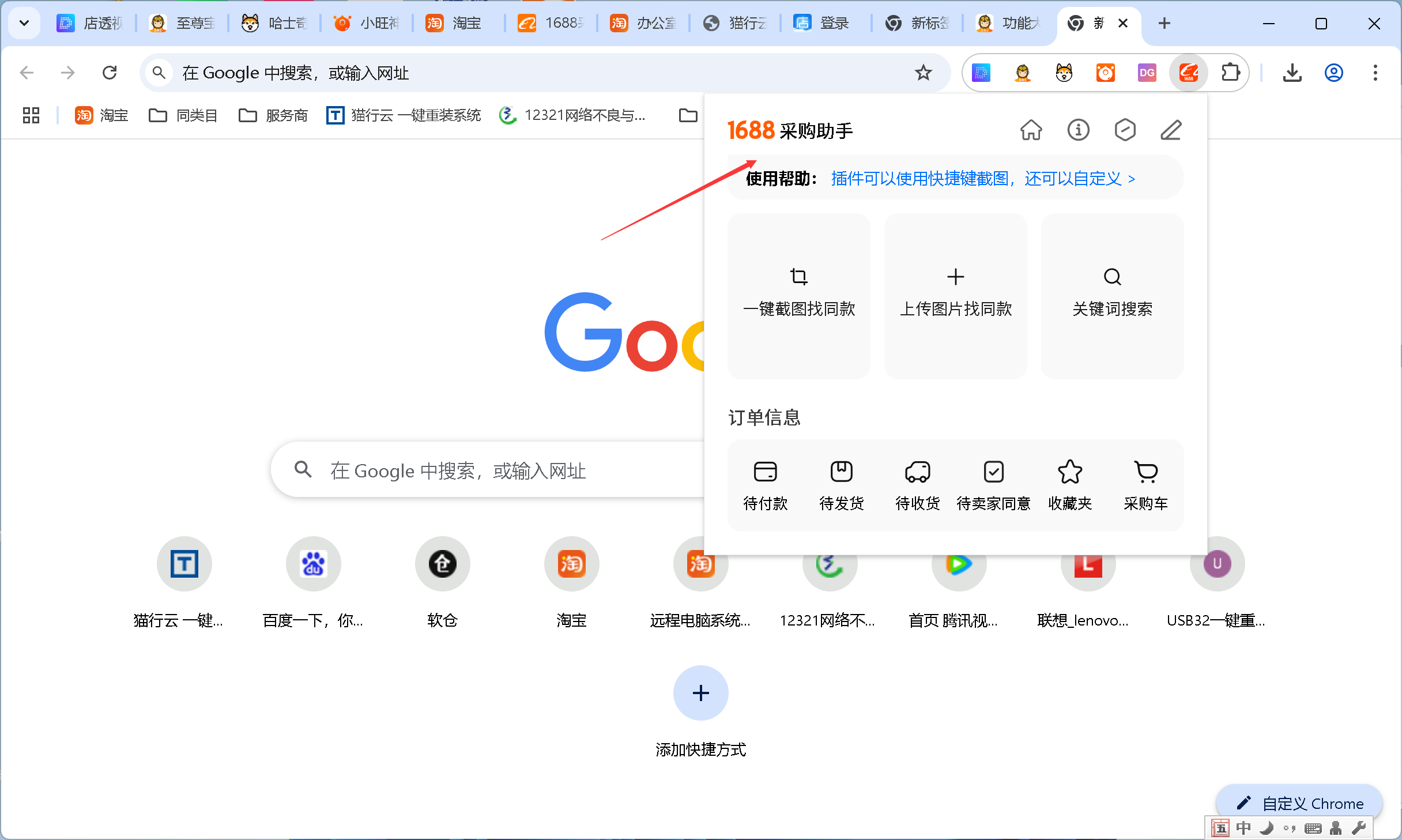Click the 1688 extension icon in toolbar
Image resolution: width=1402 pixels, height=840 pixels.
[x=1189, y=73]
